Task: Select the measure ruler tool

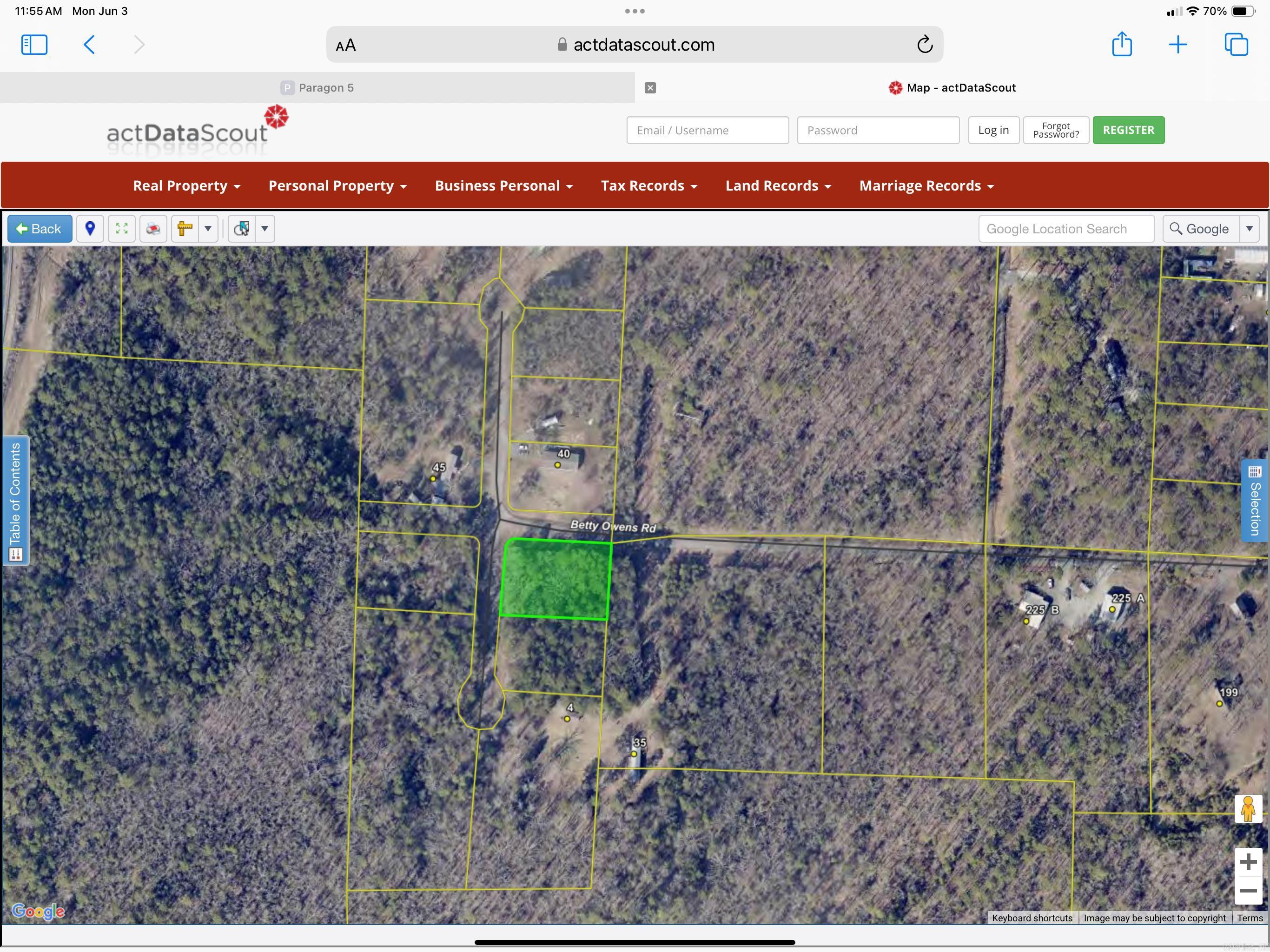Action: click(x=185, y=229)
